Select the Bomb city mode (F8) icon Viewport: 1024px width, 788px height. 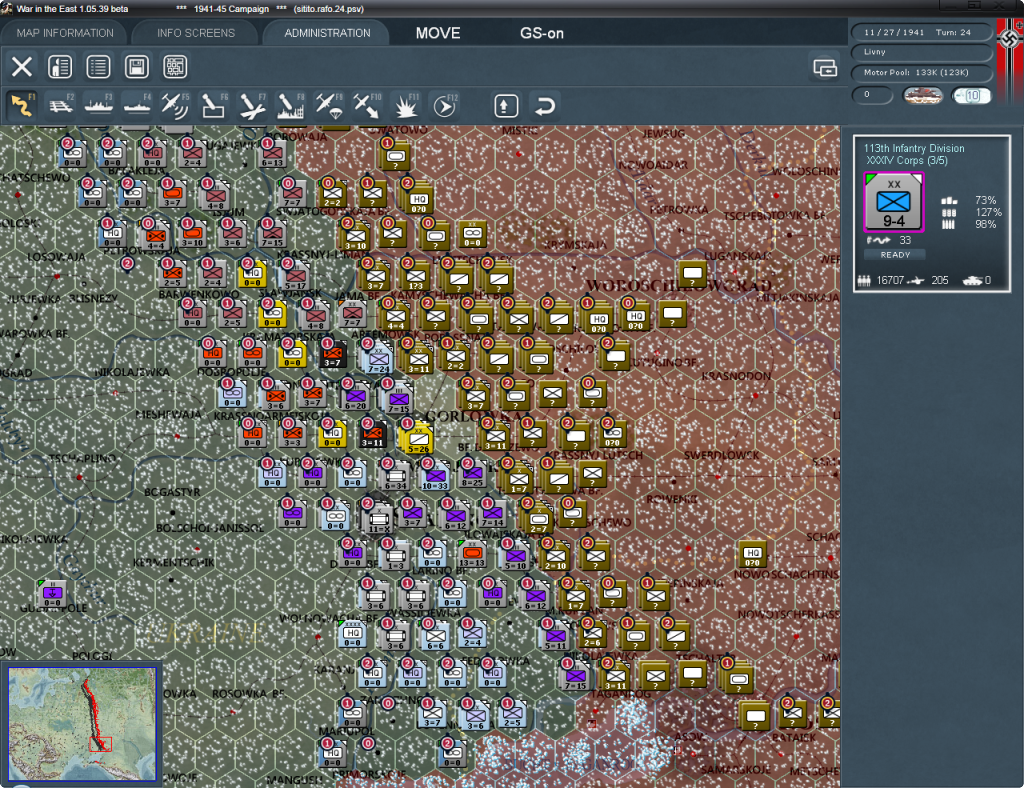pos(290,105)
